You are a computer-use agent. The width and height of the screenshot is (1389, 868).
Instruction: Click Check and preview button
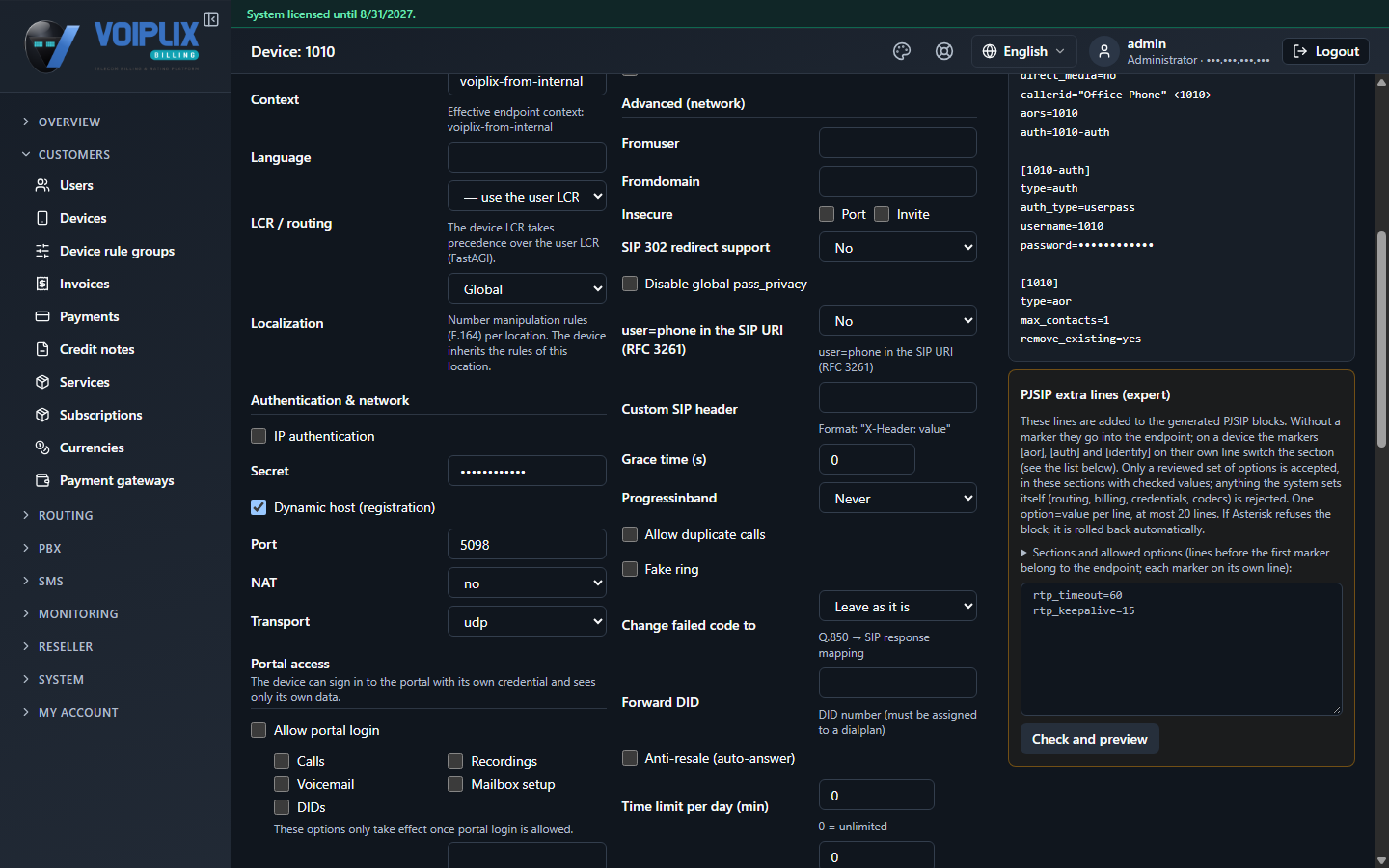pos(1090,739)
